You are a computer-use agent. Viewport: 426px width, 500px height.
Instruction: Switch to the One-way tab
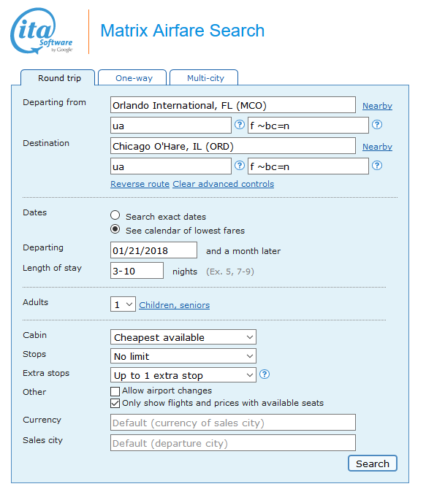134,78
